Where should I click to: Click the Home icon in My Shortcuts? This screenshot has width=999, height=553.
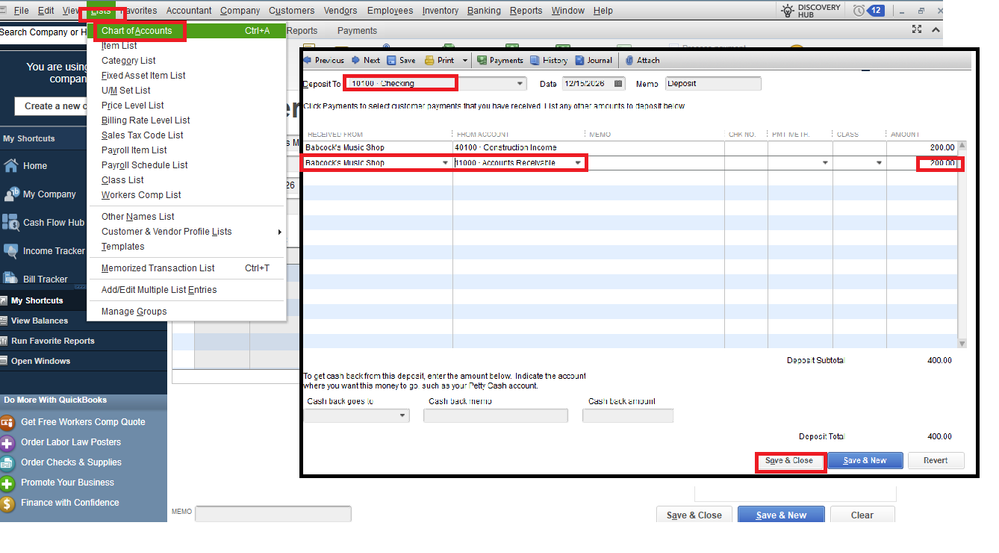11,166
